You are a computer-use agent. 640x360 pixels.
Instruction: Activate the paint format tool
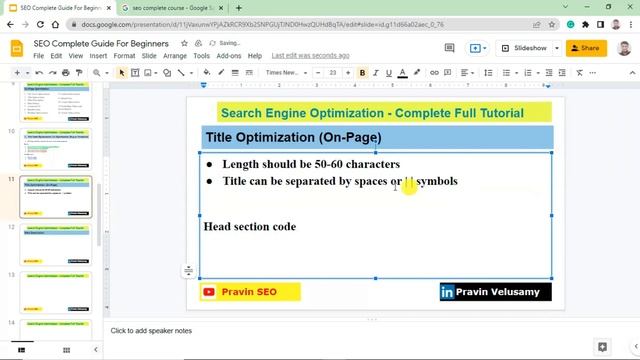point(79,73)
